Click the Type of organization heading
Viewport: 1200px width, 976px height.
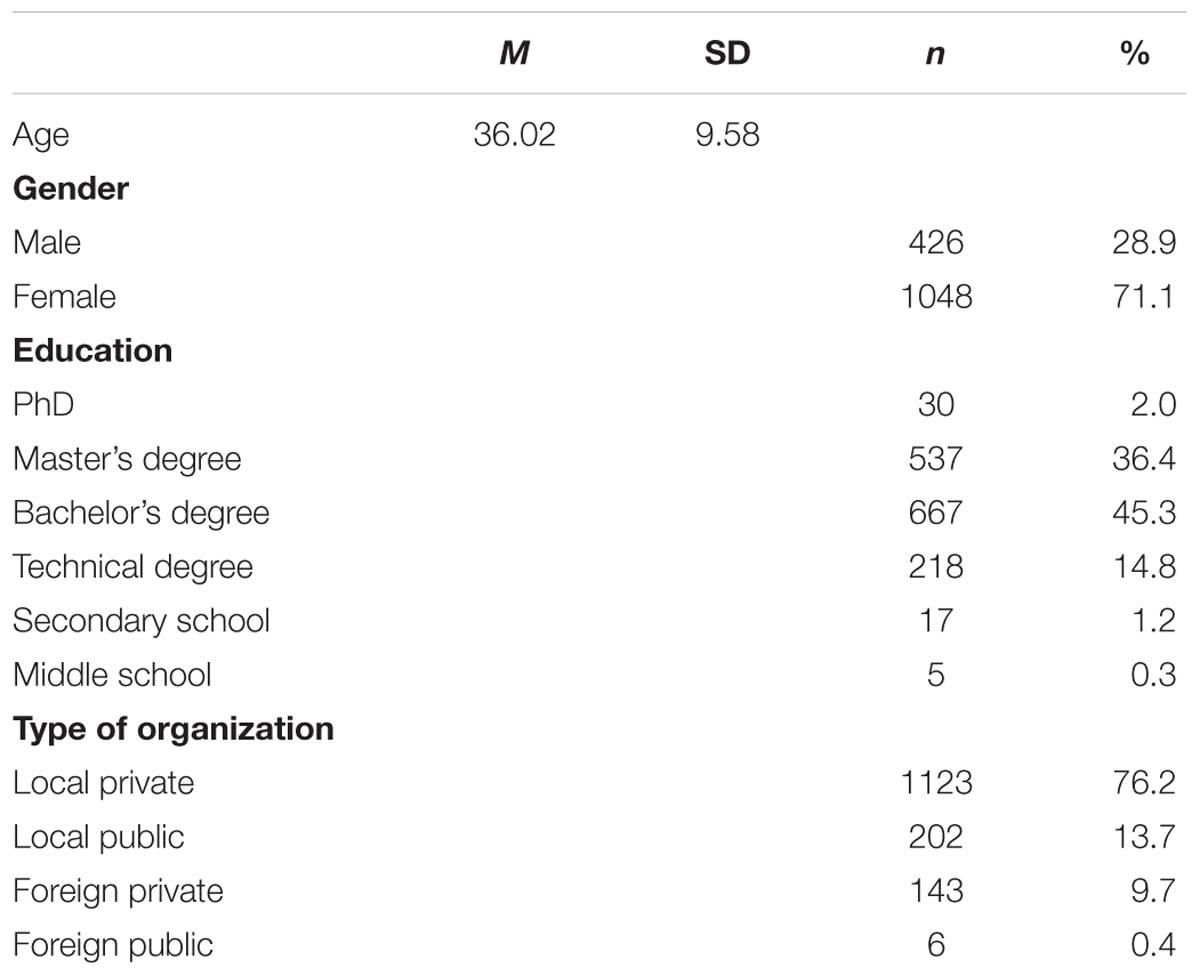pos(173,729)
